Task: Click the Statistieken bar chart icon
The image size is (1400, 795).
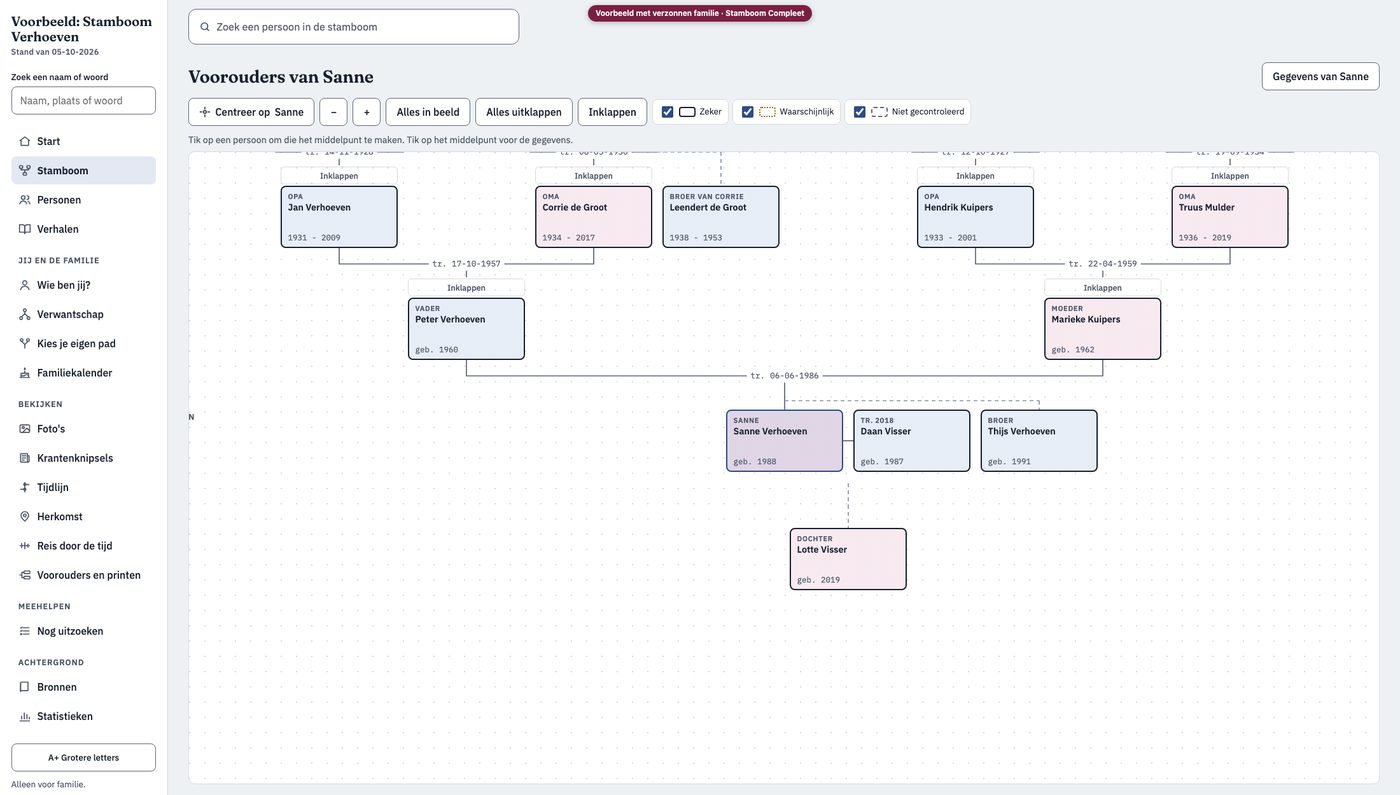Action: click(x=25, y=717)
